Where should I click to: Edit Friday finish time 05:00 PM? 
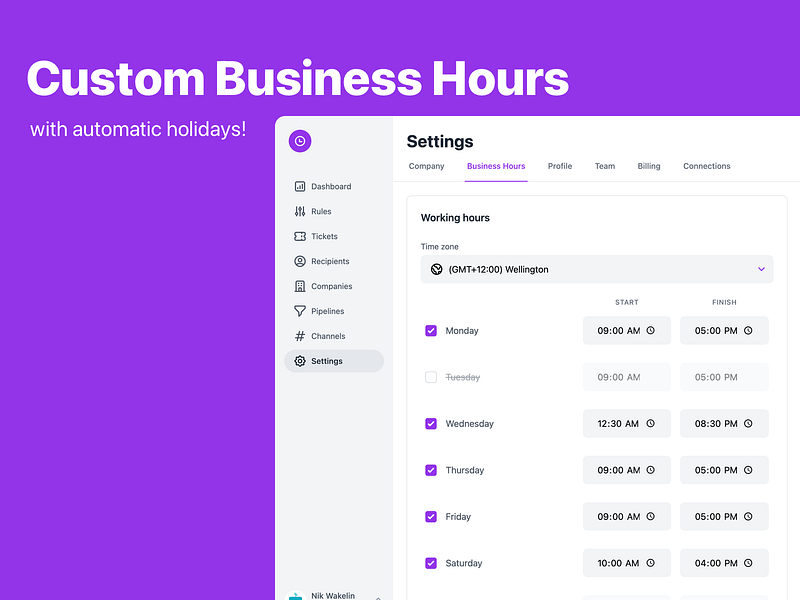724,516
